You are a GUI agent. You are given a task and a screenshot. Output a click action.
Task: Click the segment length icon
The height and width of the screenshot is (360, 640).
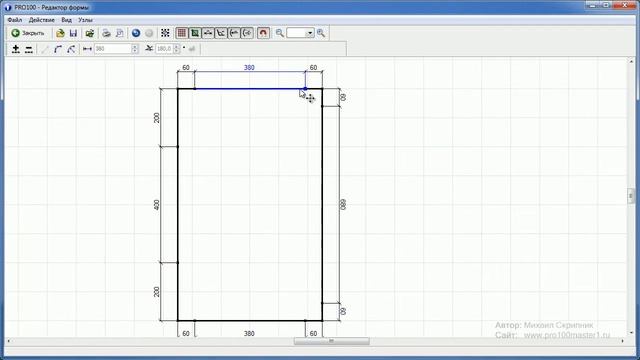[x=87, y=49]
